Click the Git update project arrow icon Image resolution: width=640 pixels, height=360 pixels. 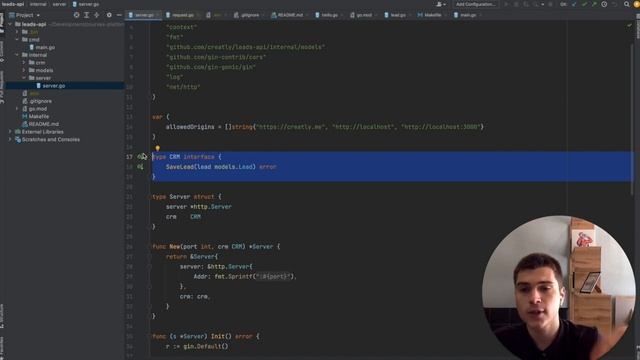click(574, 4)
